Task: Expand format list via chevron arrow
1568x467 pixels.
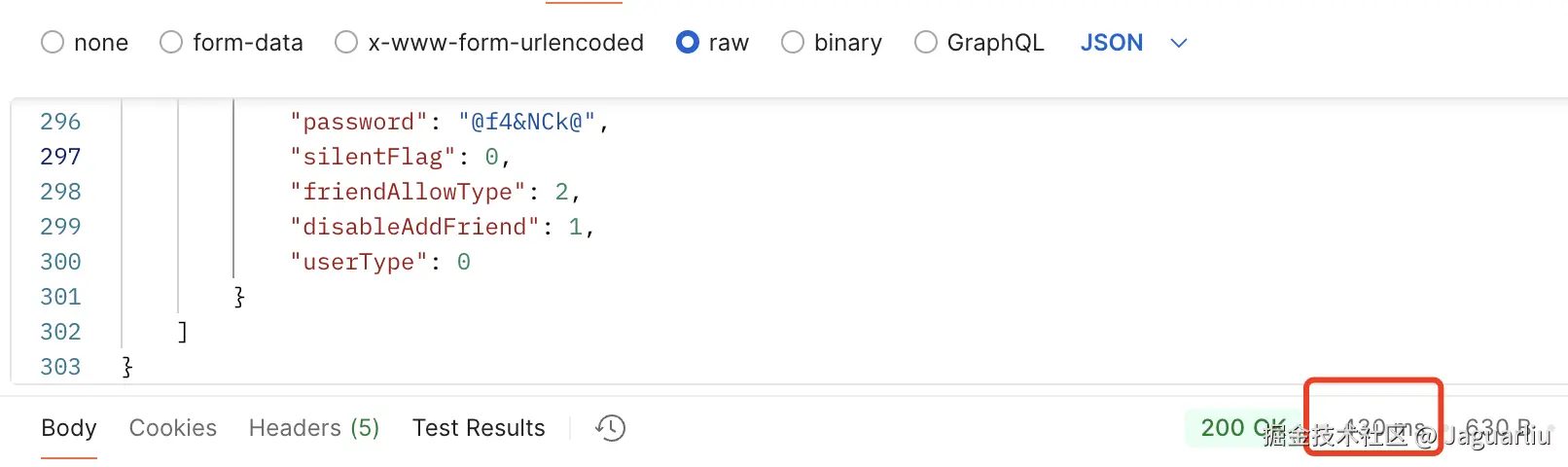Action: 1179,43
